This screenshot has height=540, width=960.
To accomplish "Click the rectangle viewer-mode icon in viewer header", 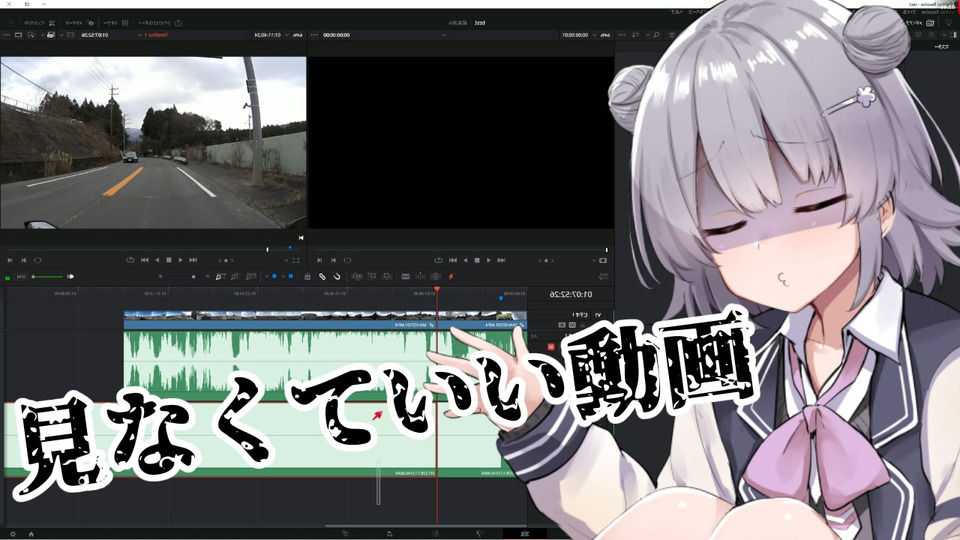I will [x=18, y=35].
